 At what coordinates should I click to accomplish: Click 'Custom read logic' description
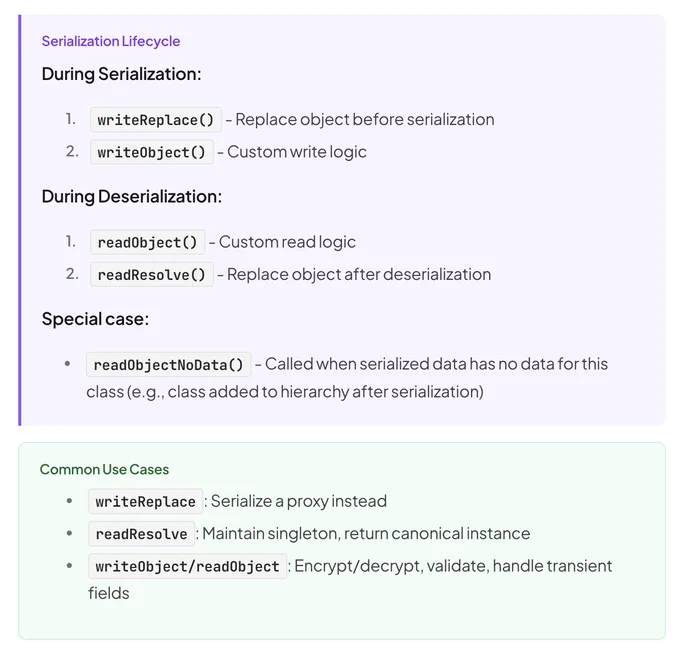tap(287, 242)
